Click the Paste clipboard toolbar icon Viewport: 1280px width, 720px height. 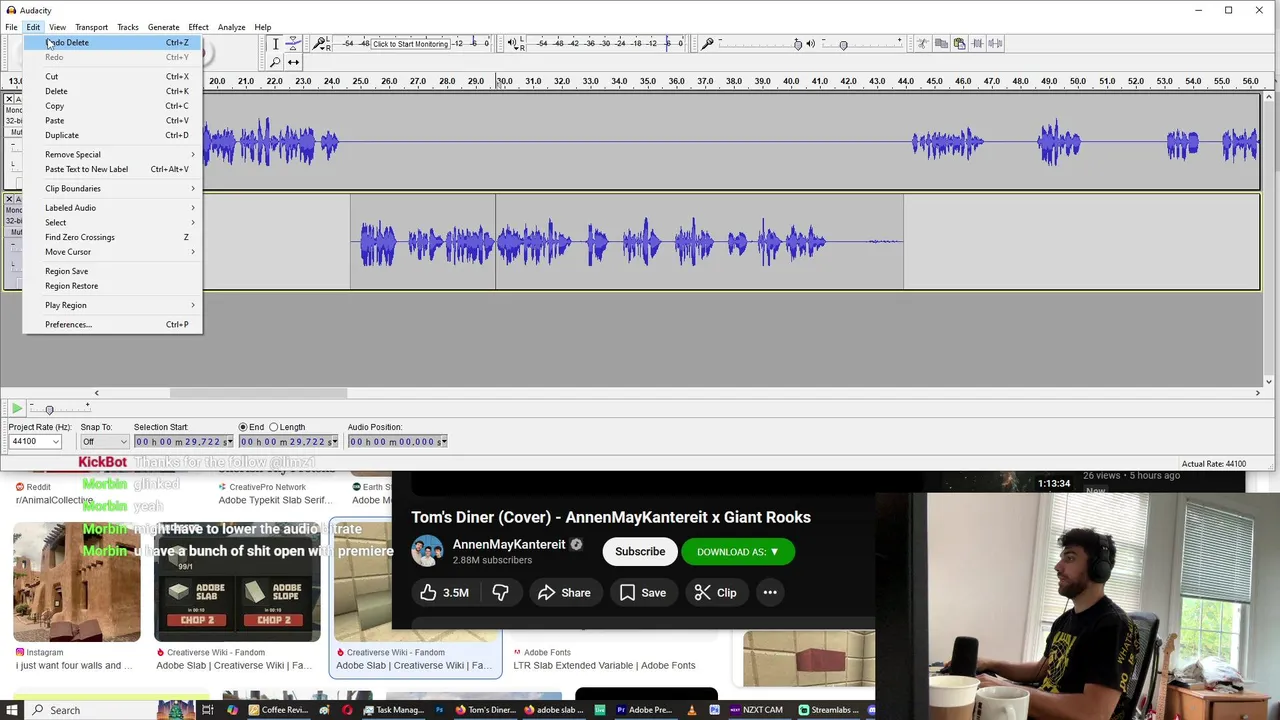[x=959, y=43]
